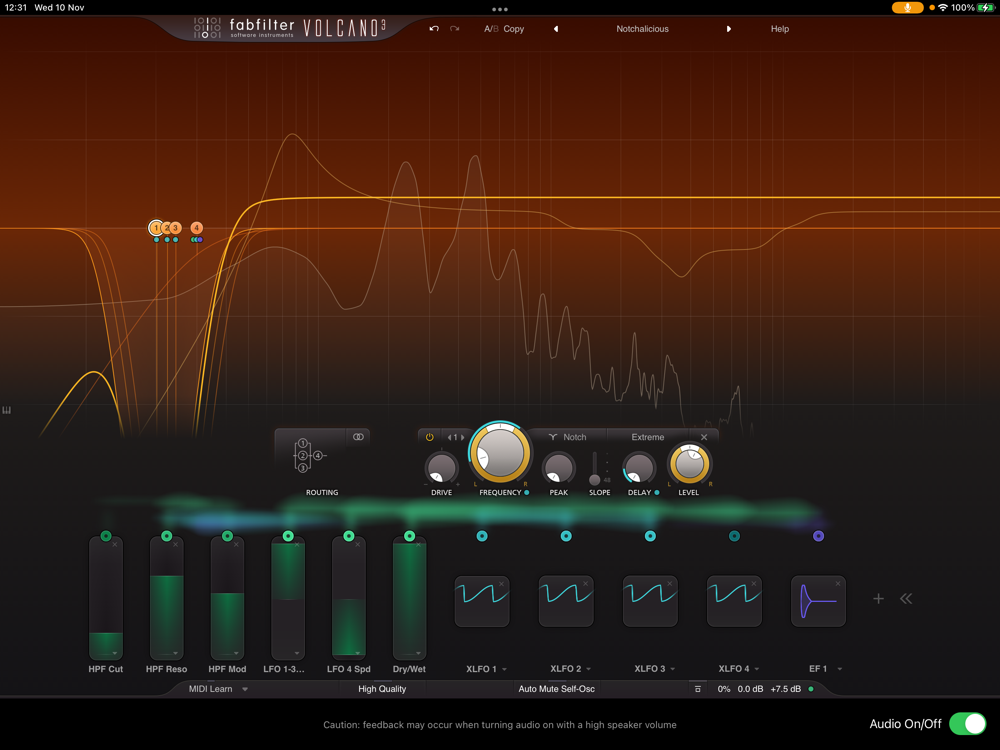Click the LFO 4 Spd slider
Screen dimensions: 1000x750
coord(348,598)
